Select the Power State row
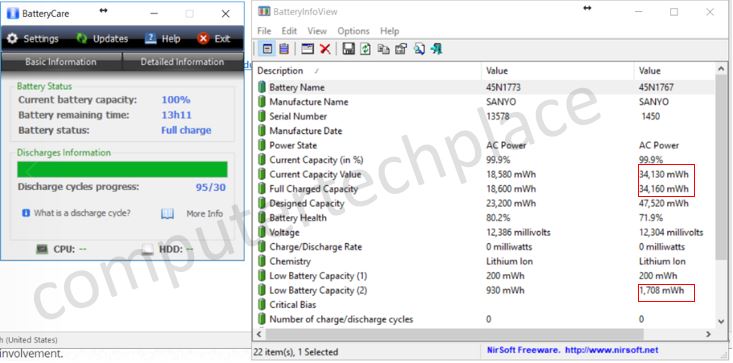Image resolution: width=733 pixels, height=363 pixels. pos(485,145)
